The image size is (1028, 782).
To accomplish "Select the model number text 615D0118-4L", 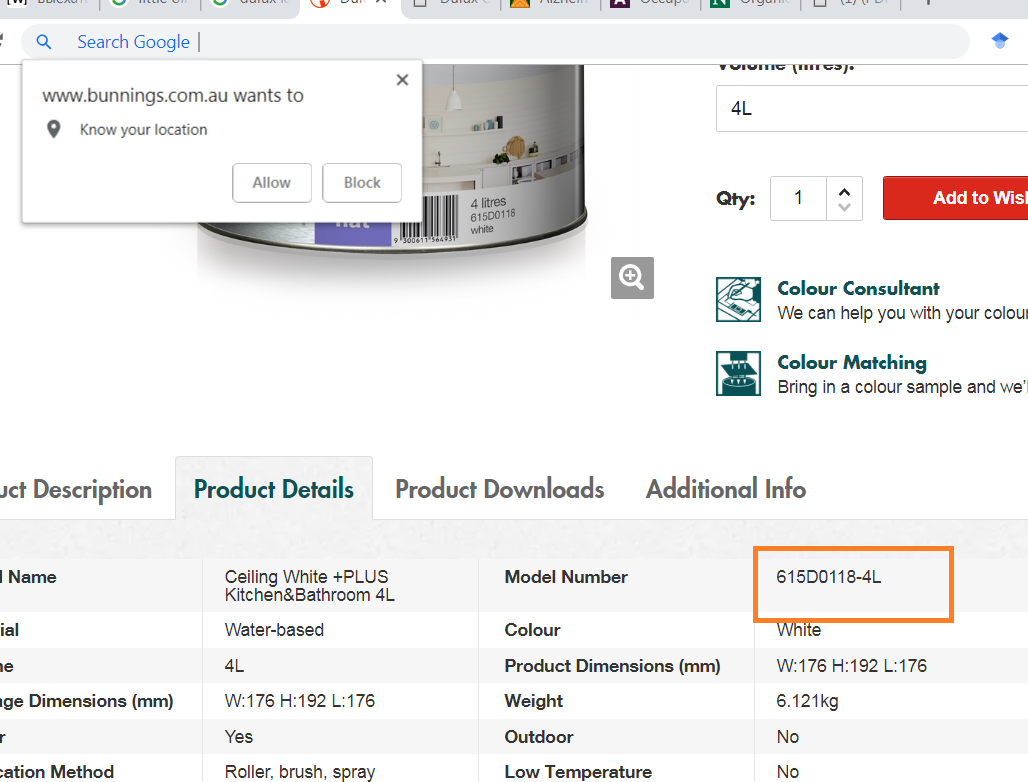I will point(829,577).
